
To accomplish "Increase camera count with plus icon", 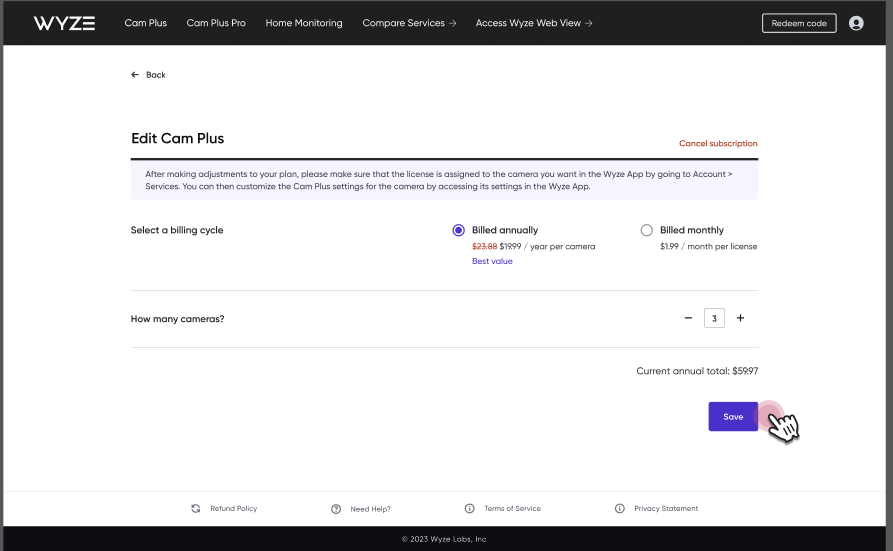I will [740, 318].
